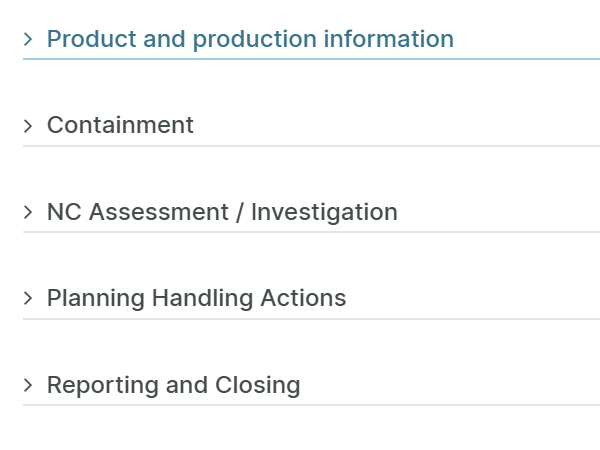
Task: Open the NC Assessment / Investigation section
Action: coord(222,212)
